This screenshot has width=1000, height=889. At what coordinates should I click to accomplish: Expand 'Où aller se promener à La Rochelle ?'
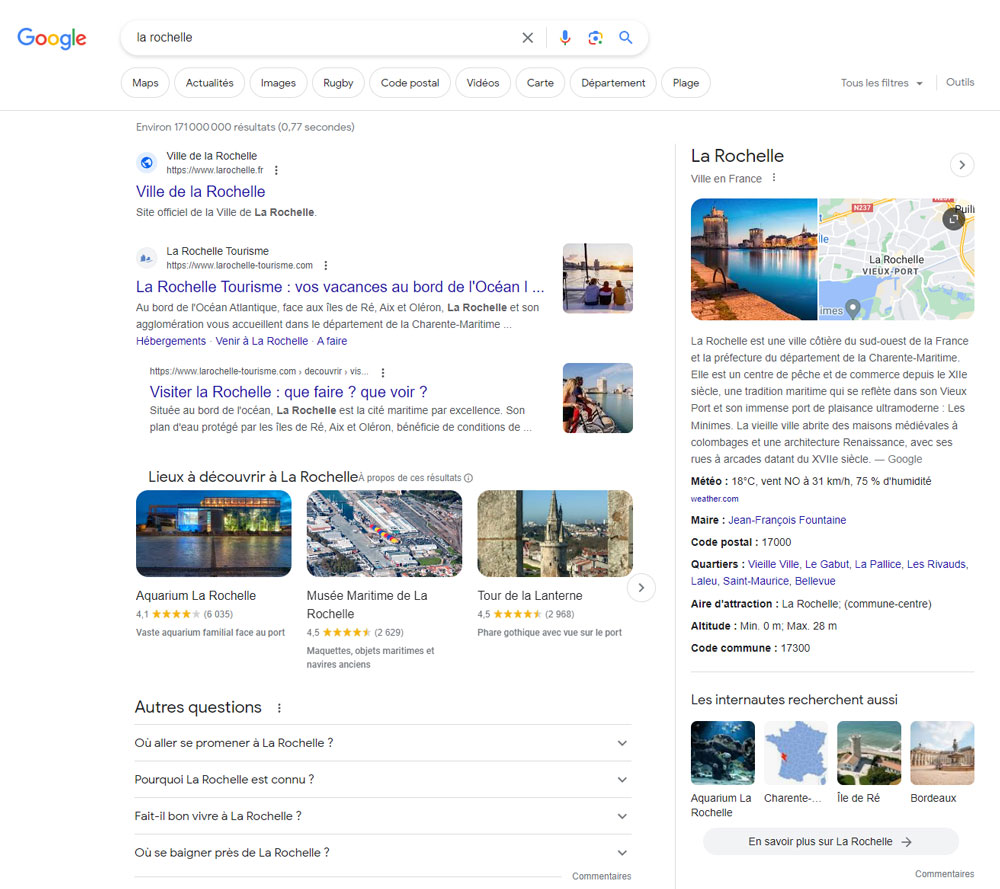383,743
